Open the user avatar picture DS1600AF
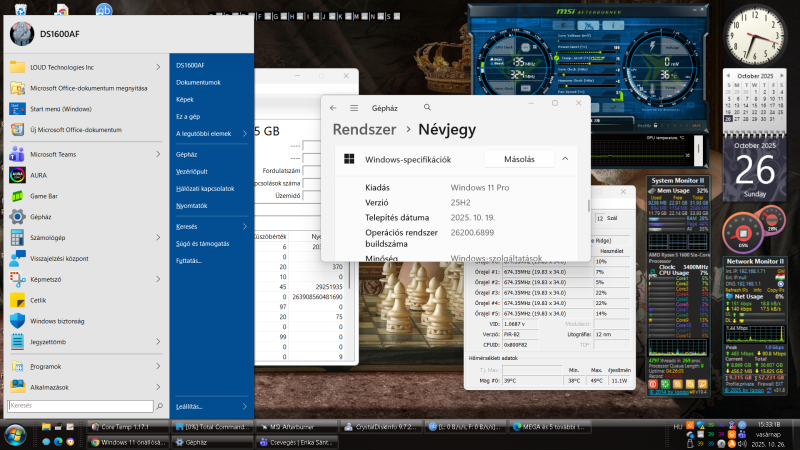This screenshot has width=800, height=450. pyautogui.click(x=22, y=34)
